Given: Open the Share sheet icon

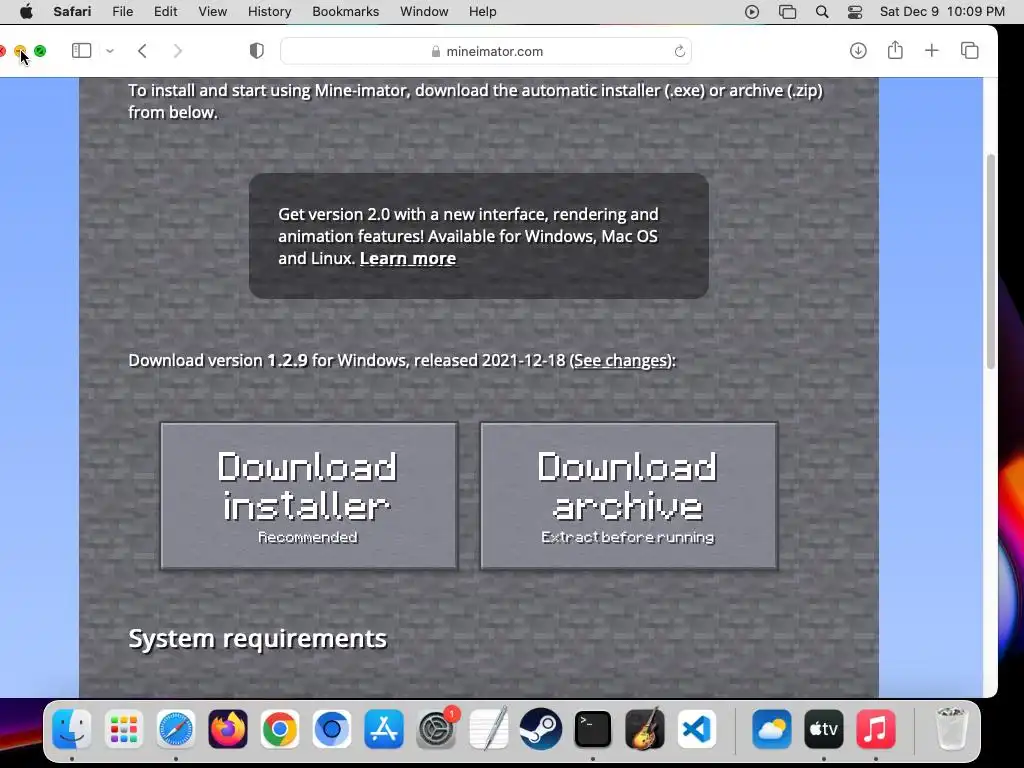Looking at the screenshot, I should 895,50.
